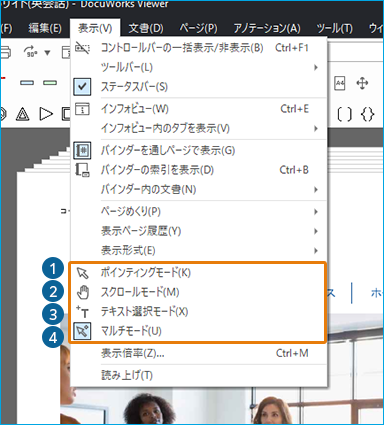Open the dropdown arrow beside rotate icon
The width and height of the screenshot is (384, 425).
coord(48,53)
